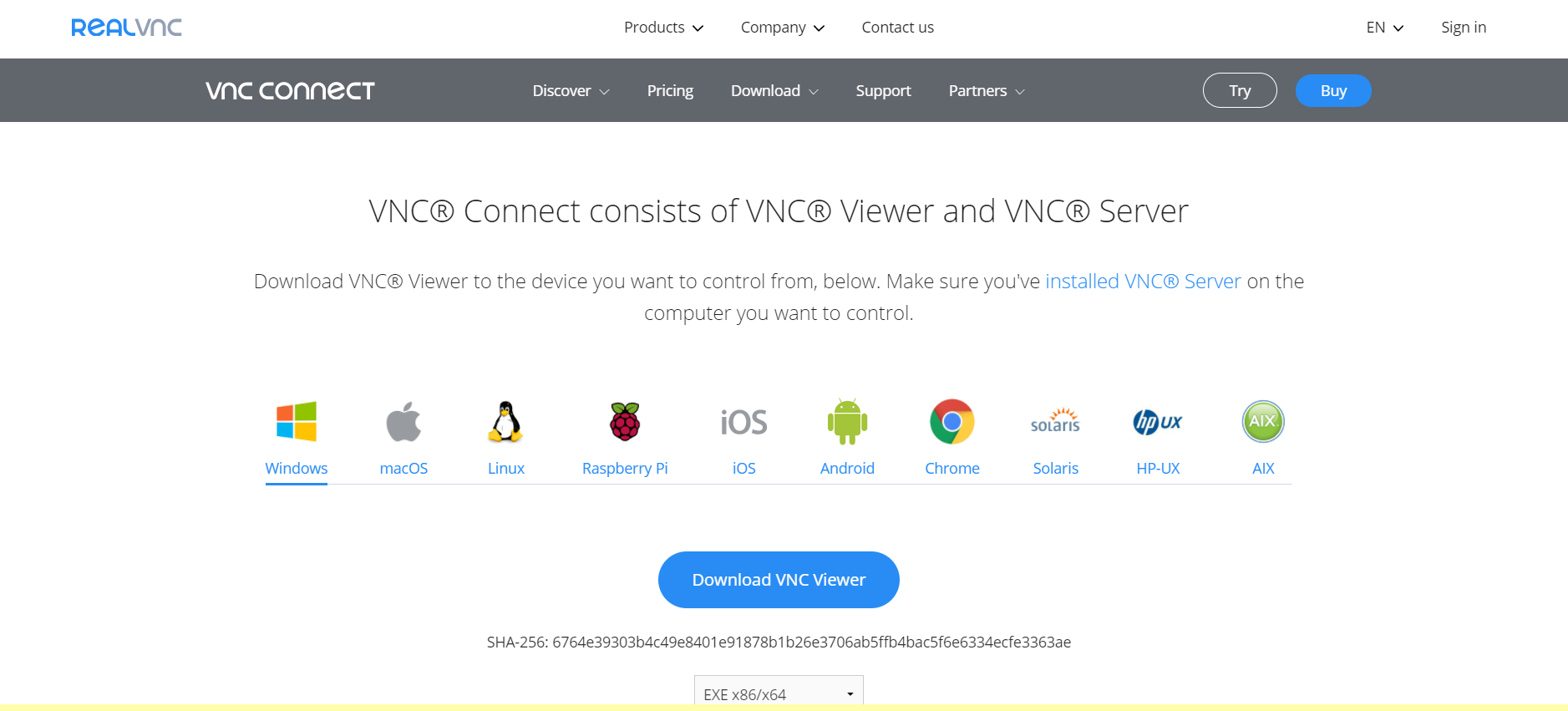Image resolution: width=1568 pixels, height=711 pixels.
Task: Select the Raspberry Pi icon
Action: 625,421
